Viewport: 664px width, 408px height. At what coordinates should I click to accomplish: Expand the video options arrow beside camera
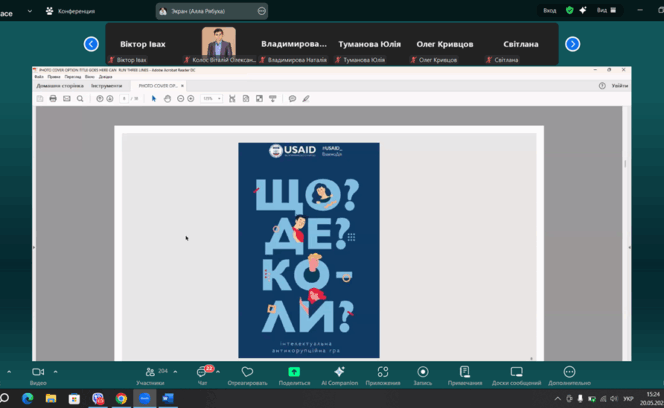[x=56, y=371]
